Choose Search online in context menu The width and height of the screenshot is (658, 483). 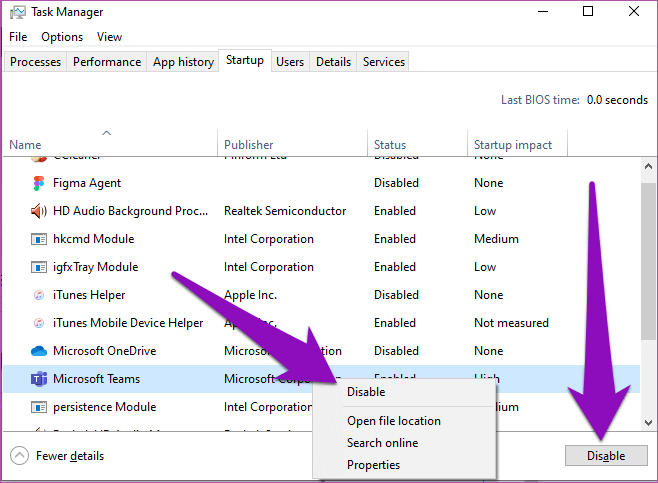click(x=382, y=443)
